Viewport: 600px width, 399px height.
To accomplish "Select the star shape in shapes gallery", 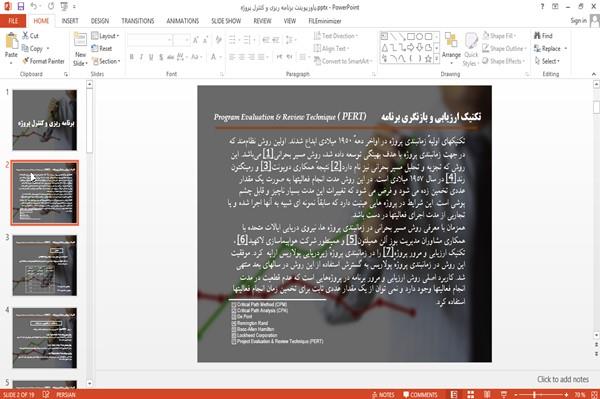I will point(428,59).
